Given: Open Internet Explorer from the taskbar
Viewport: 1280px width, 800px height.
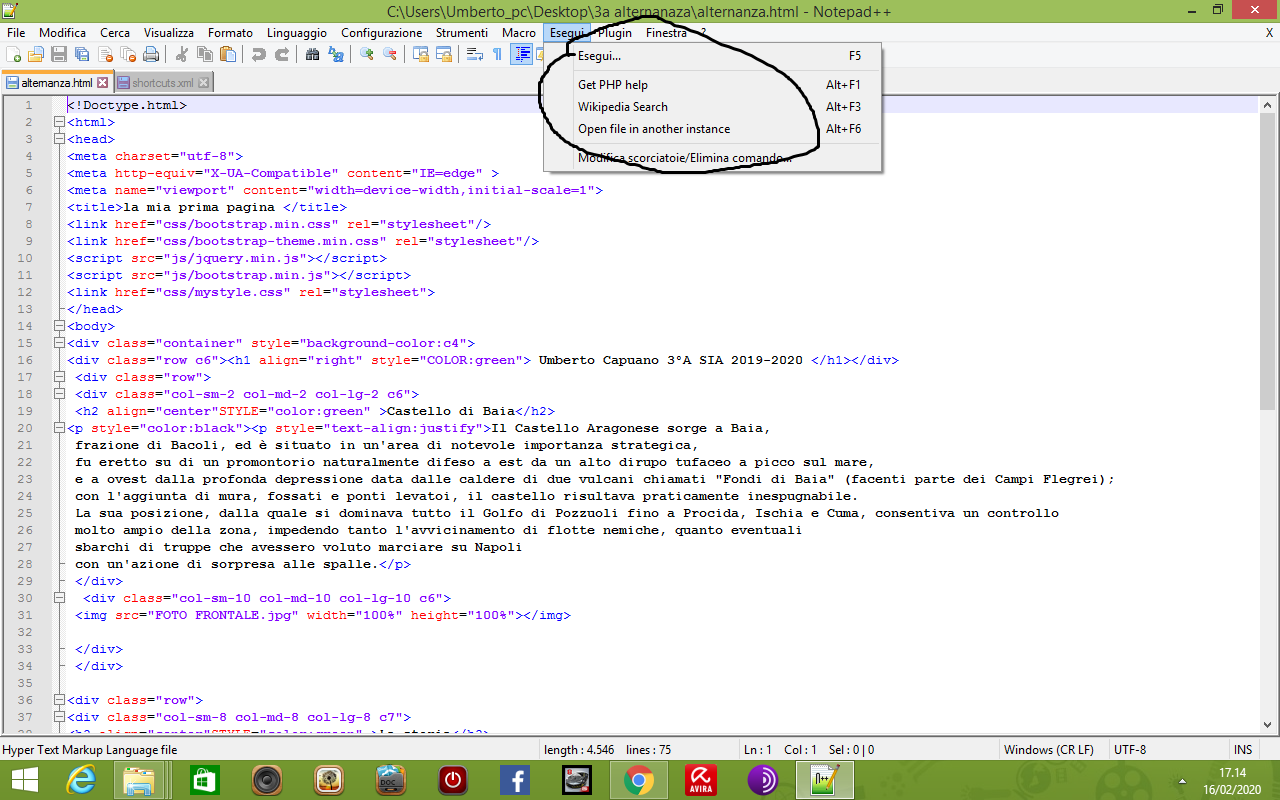Looking at the screenshot, I should click(82, 781).
